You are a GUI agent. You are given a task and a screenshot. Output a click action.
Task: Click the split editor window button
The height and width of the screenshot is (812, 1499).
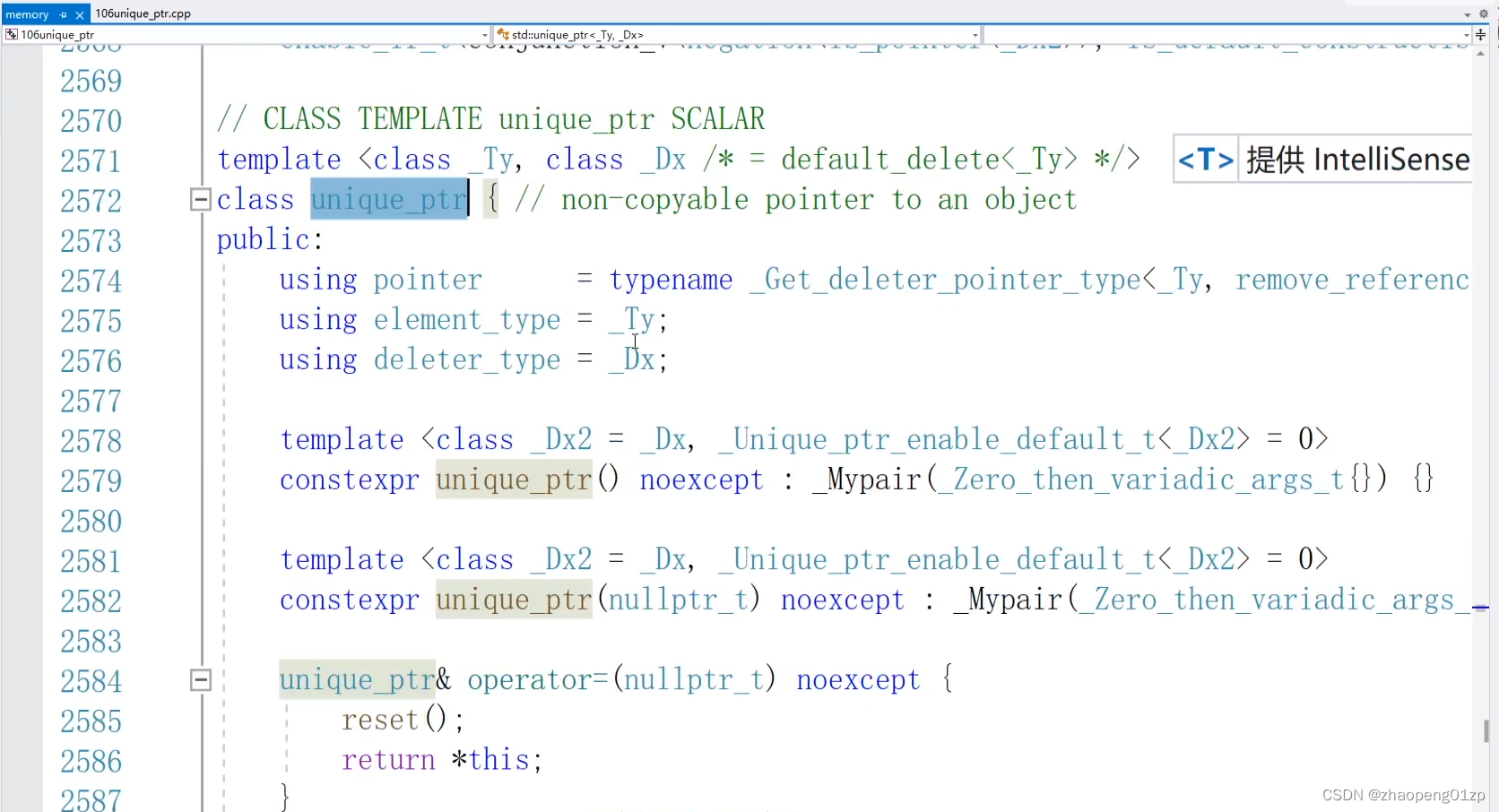1481,35
